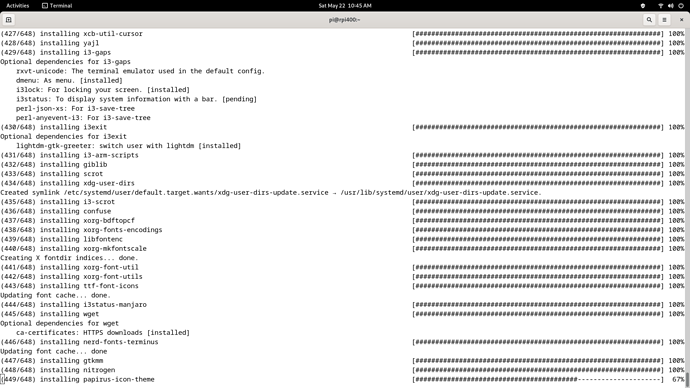This screenshot has height=388, width=690.
Task: Click the 'installing wget' line
Action: click(x=50, y=314)
